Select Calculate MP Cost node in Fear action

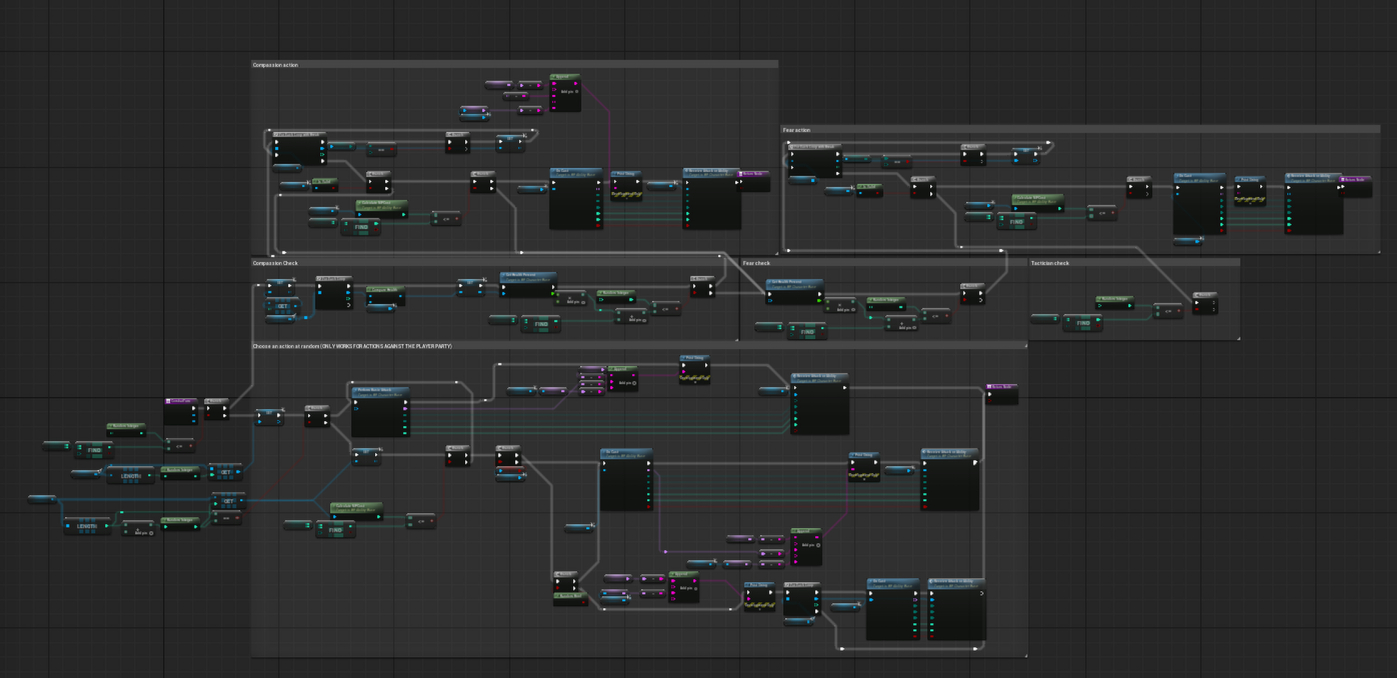tap(1037, 198)
